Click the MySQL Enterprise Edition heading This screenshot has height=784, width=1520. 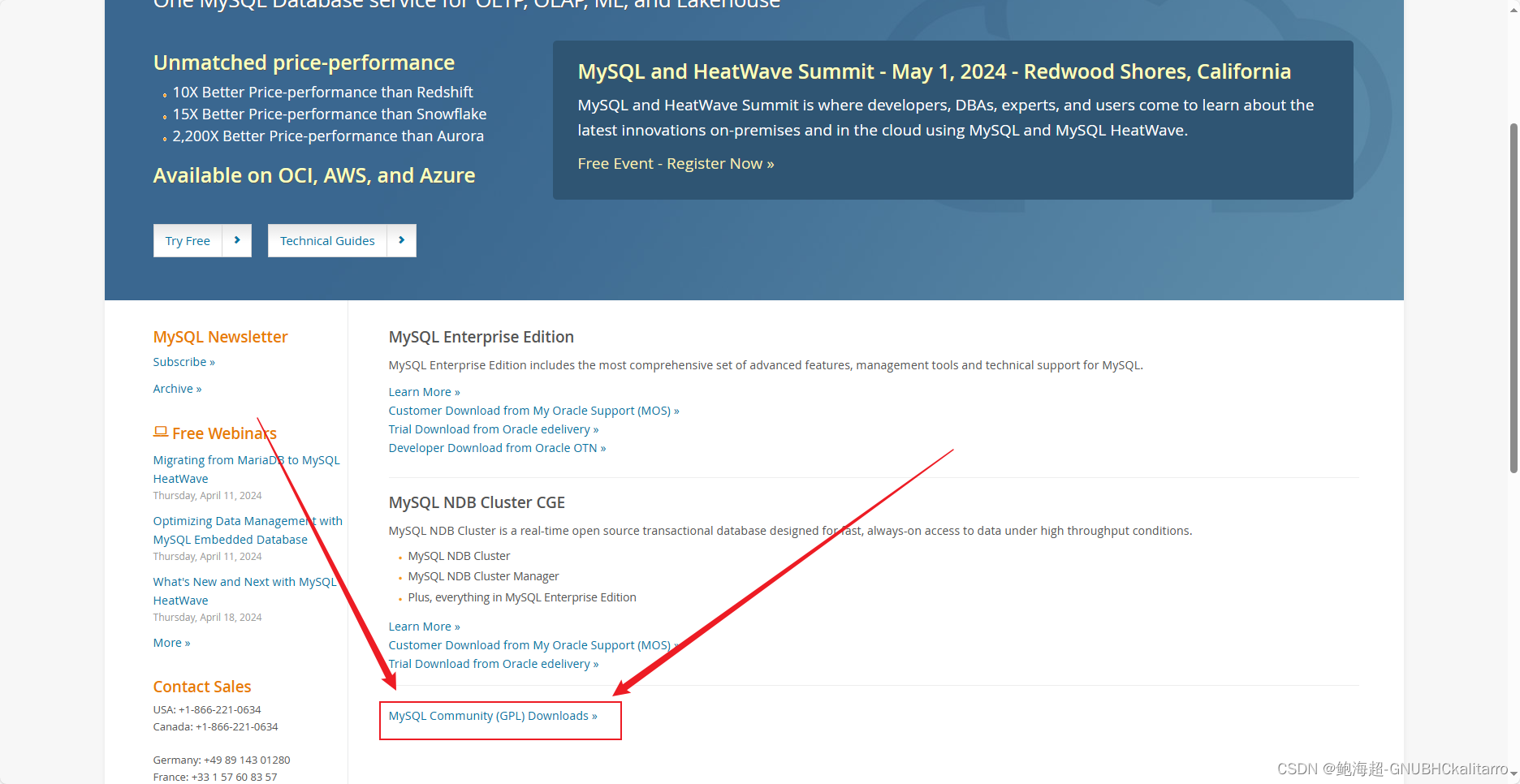pos(481,337)
